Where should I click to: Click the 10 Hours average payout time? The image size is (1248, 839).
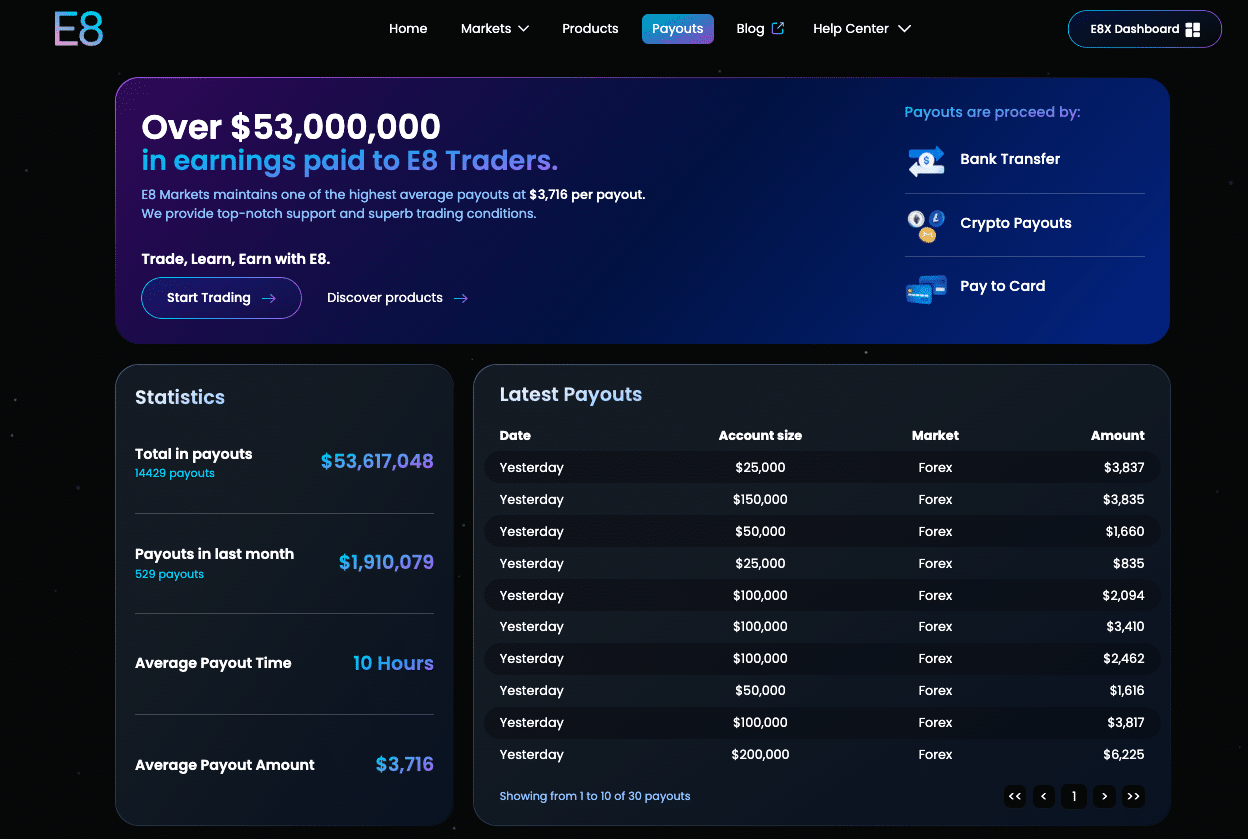pos(393,663)
